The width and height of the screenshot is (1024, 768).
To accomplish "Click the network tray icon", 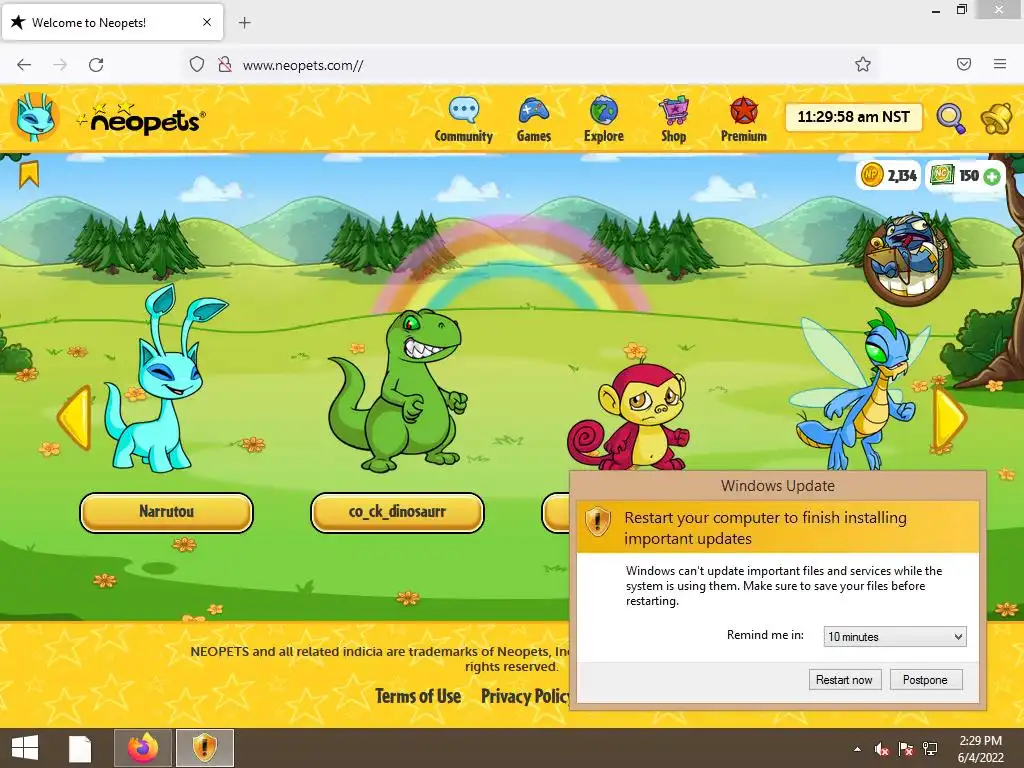I will point(930,749).
